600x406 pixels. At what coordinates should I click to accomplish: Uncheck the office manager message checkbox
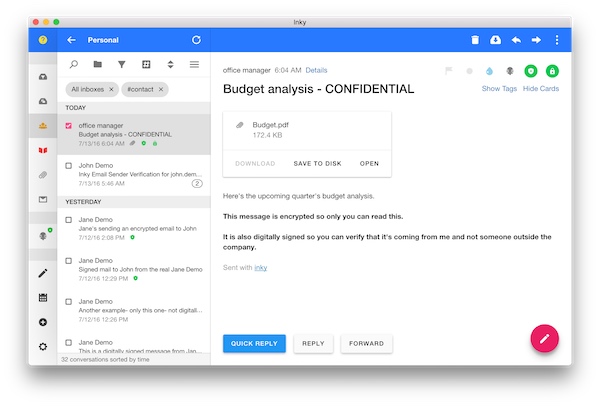68,126
